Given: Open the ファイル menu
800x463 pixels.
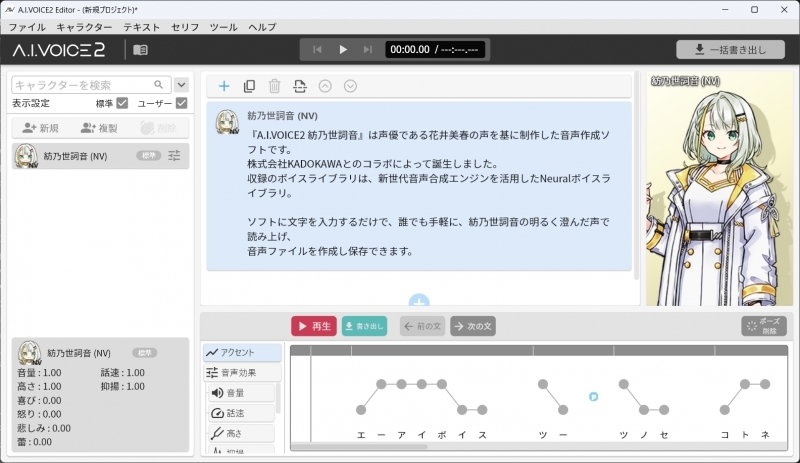Looking at the screenshot, I should point(27,27).
